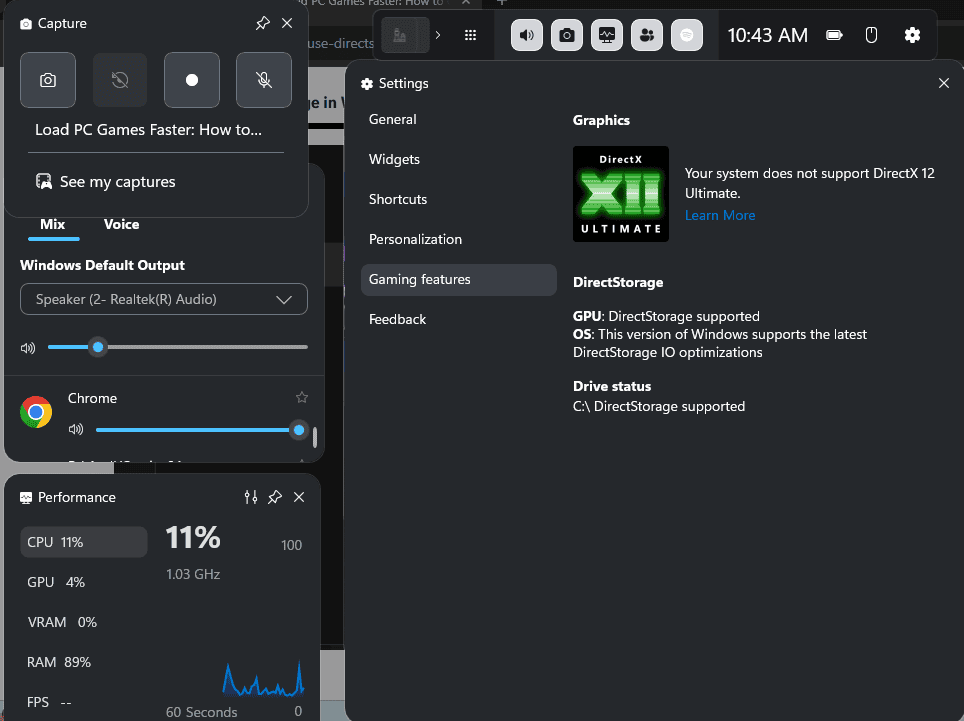The width and height of the screenshot is (964, 721).
Task: Open See my captures
Action: pos(105,182)
